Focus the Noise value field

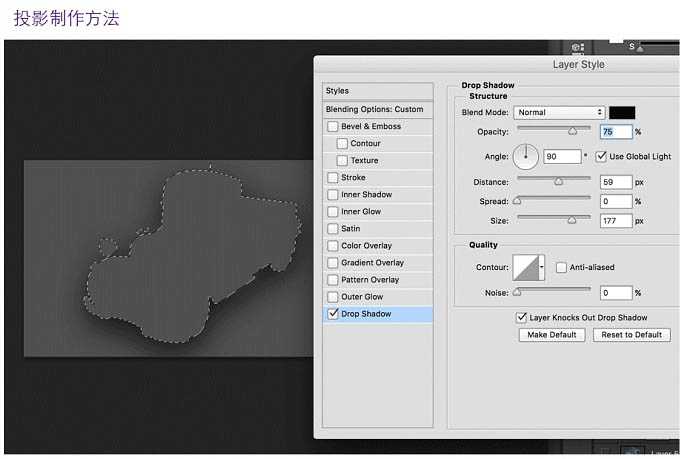616,293
